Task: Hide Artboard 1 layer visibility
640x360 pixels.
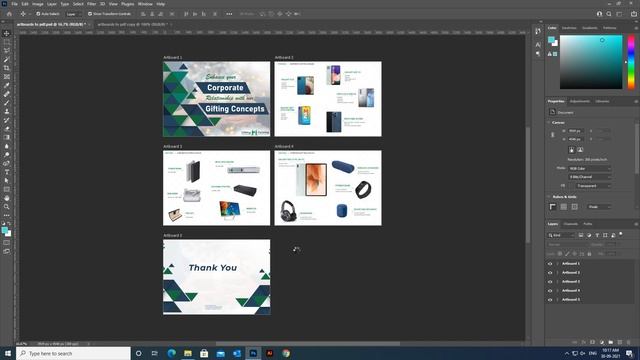Action: pyautogui.click(x=550, y=264)
